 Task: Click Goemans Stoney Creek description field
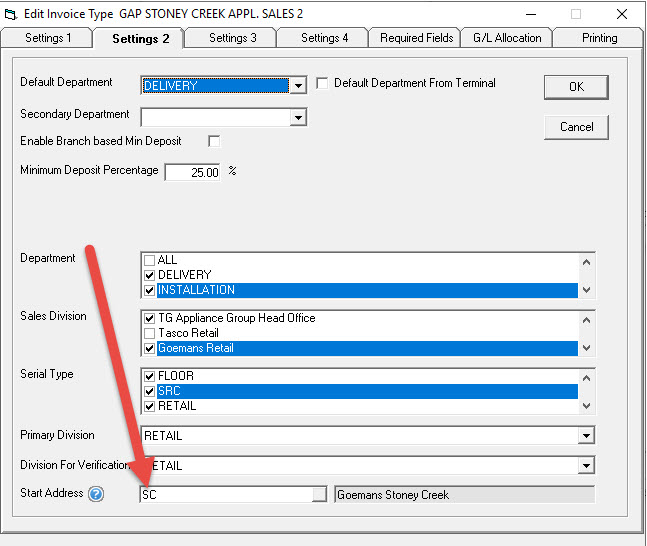coord(465,494)
